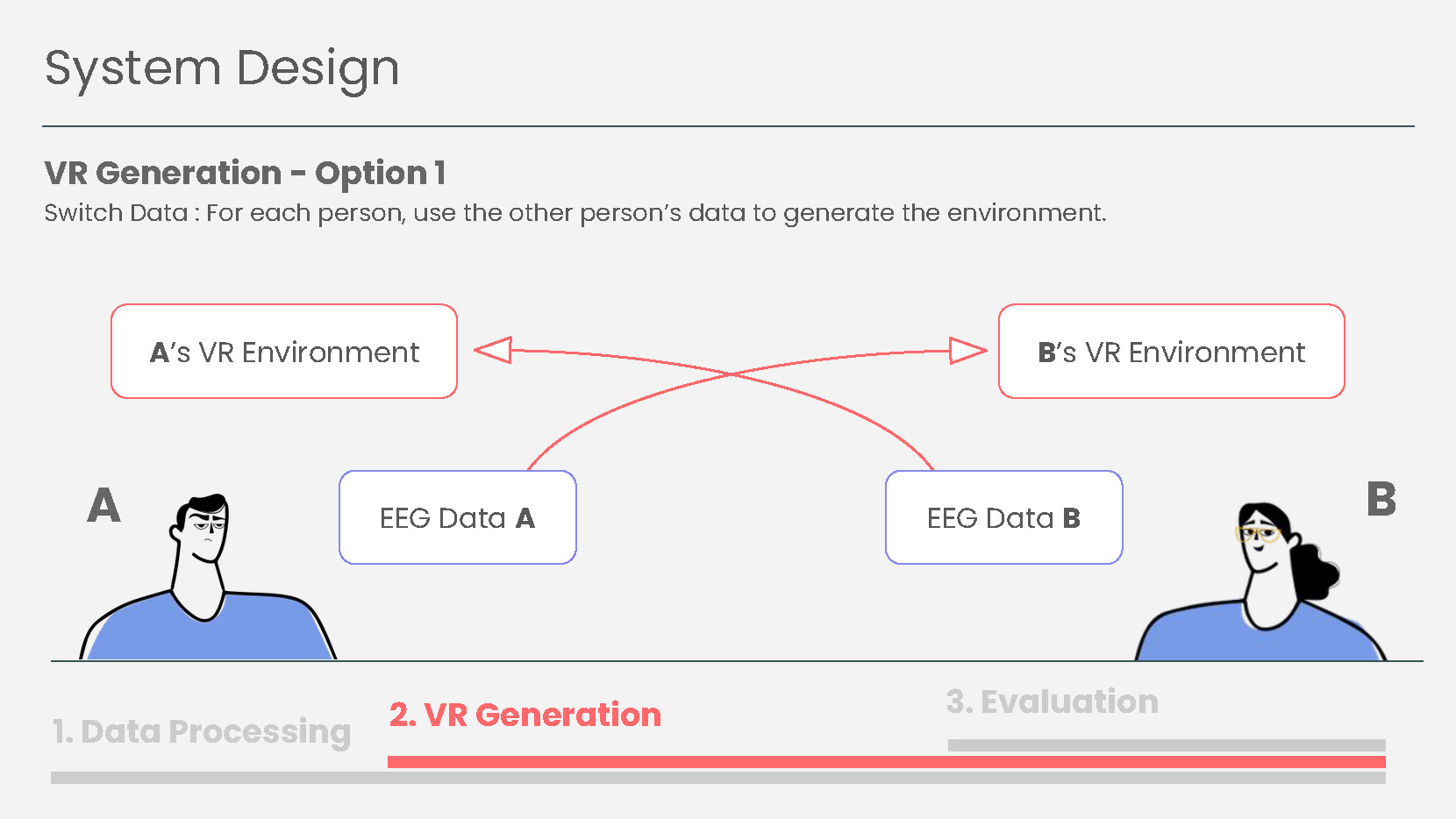1456x819 pixels.
Task: Go to the 1. Data Processing step
Action: point(202,731)
